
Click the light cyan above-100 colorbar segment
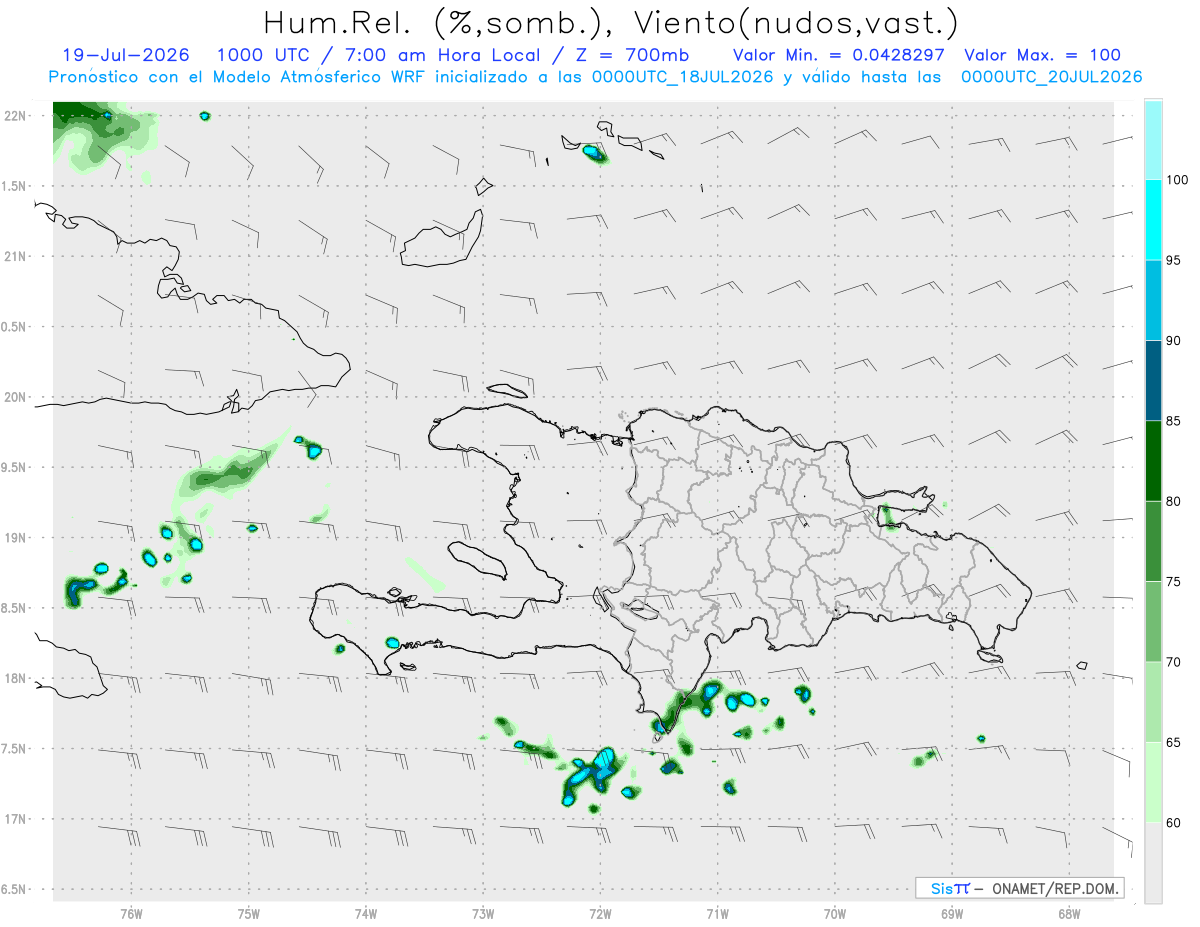(1152, 140)
